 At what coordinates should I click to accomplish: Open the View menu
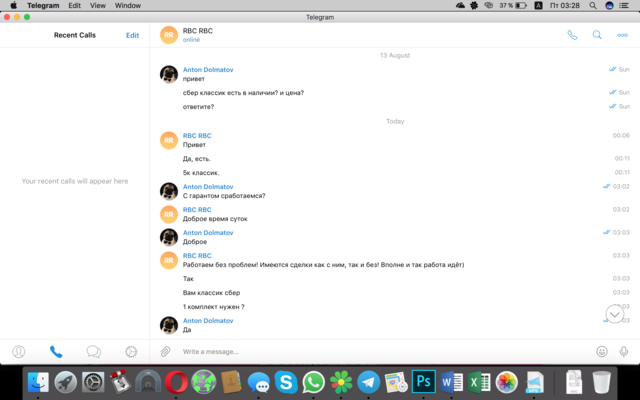[x=98, y=6]
